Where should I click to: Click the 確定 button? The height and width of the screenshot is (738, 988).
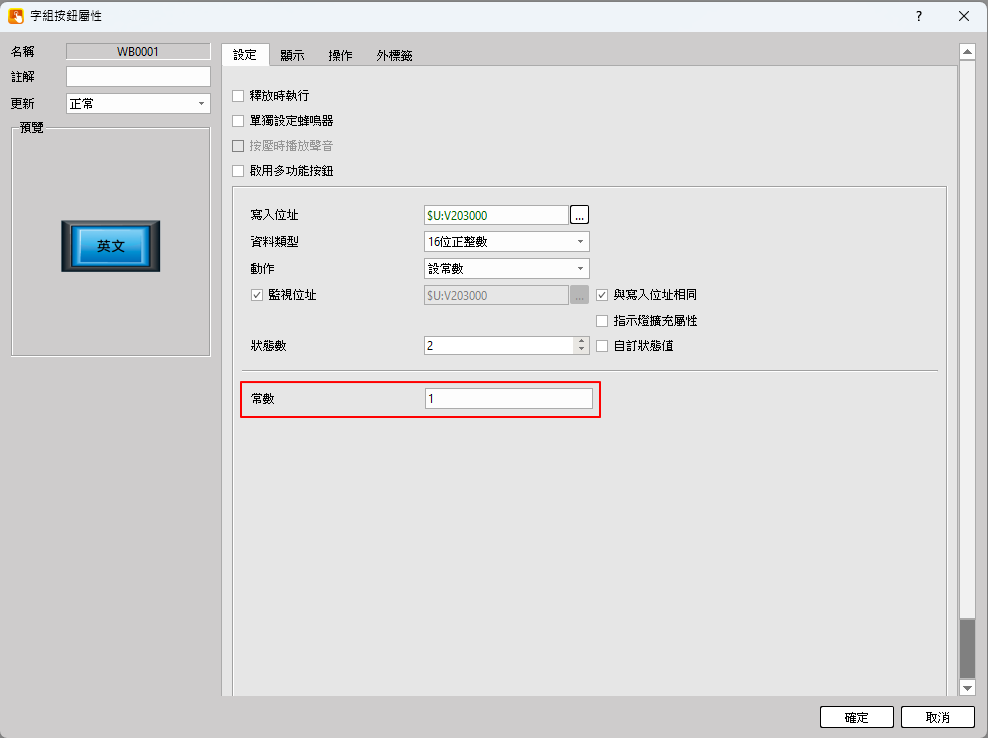(x=856, y=718)
